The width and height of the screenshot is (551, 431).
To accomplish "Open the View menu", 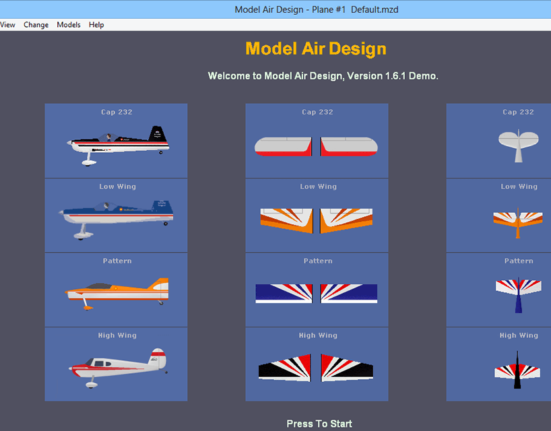I will pos(7,25).
